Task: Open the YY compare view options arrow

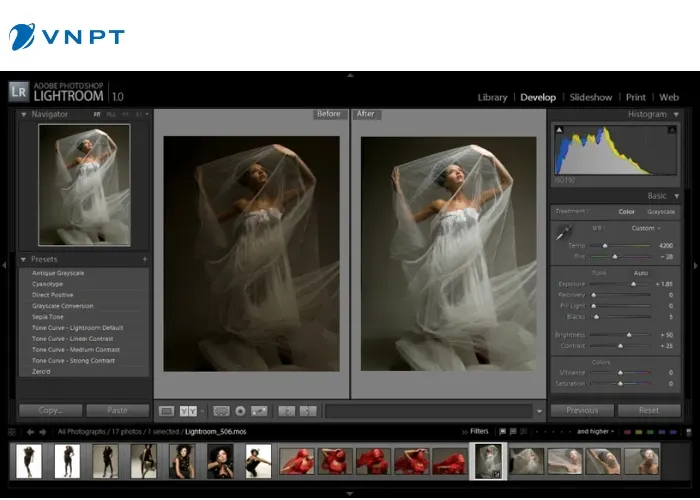Action: 202,411
